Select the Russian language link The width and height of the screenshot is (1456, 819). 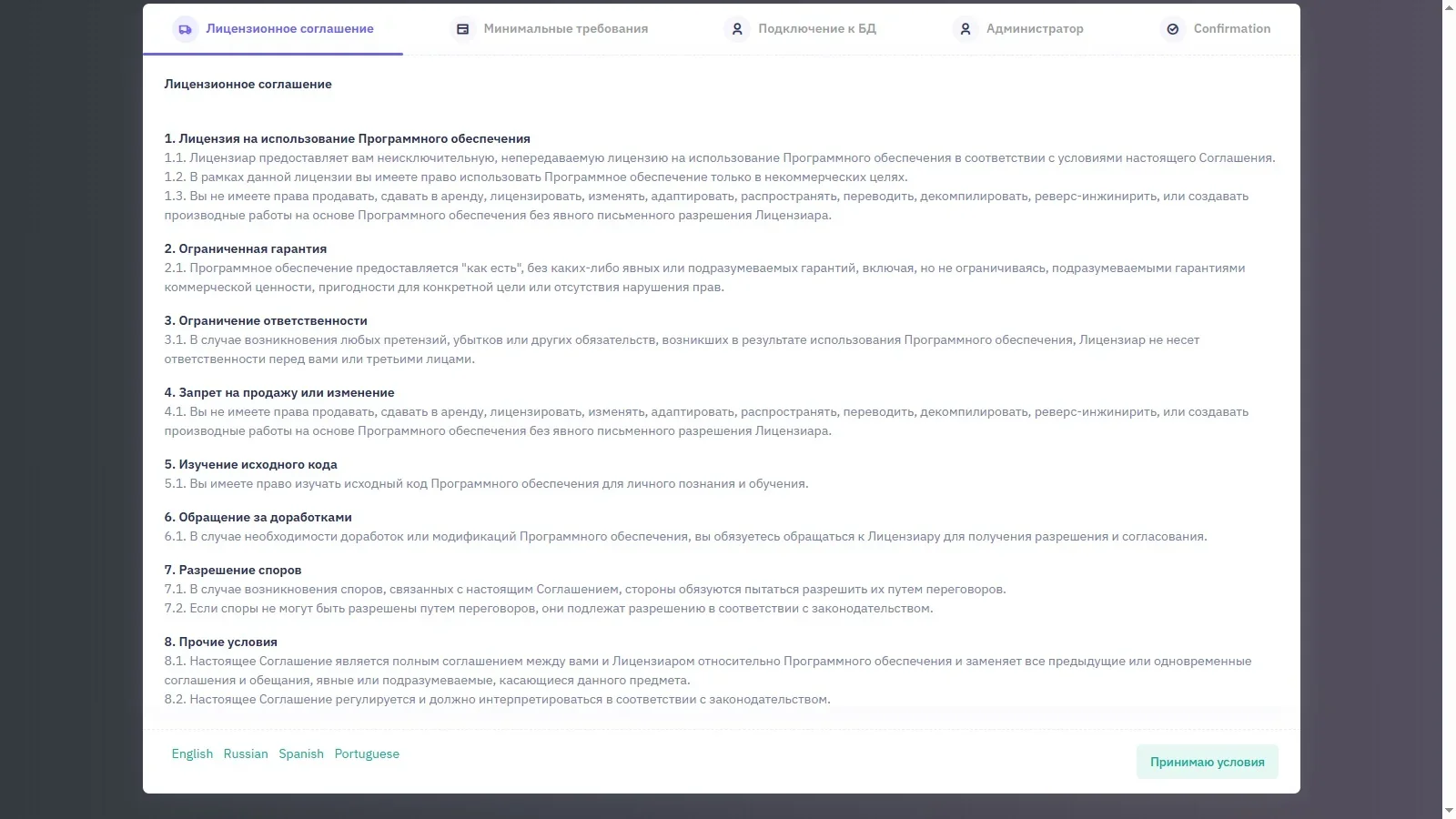246,753
